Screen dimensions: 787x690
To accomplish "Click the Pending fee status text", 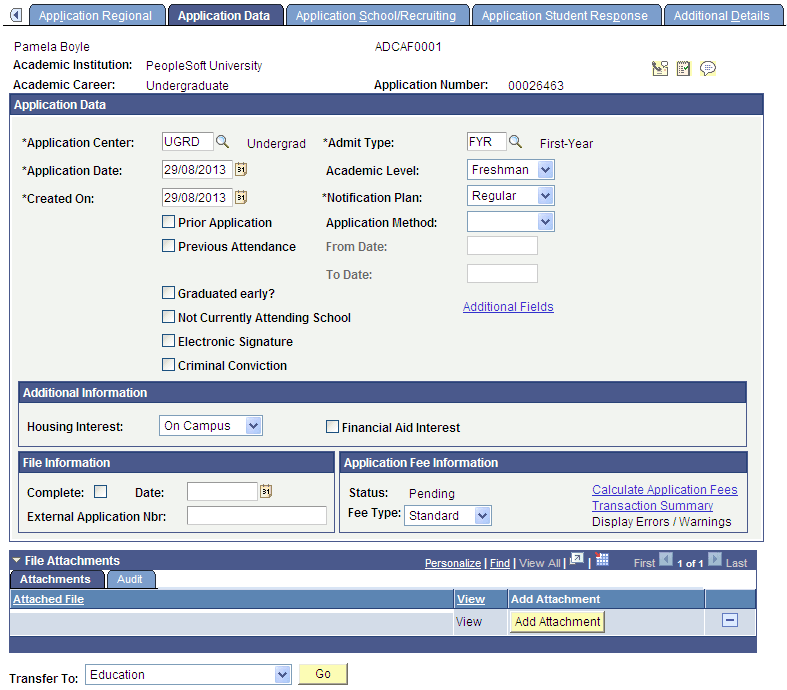I will 432,493.
